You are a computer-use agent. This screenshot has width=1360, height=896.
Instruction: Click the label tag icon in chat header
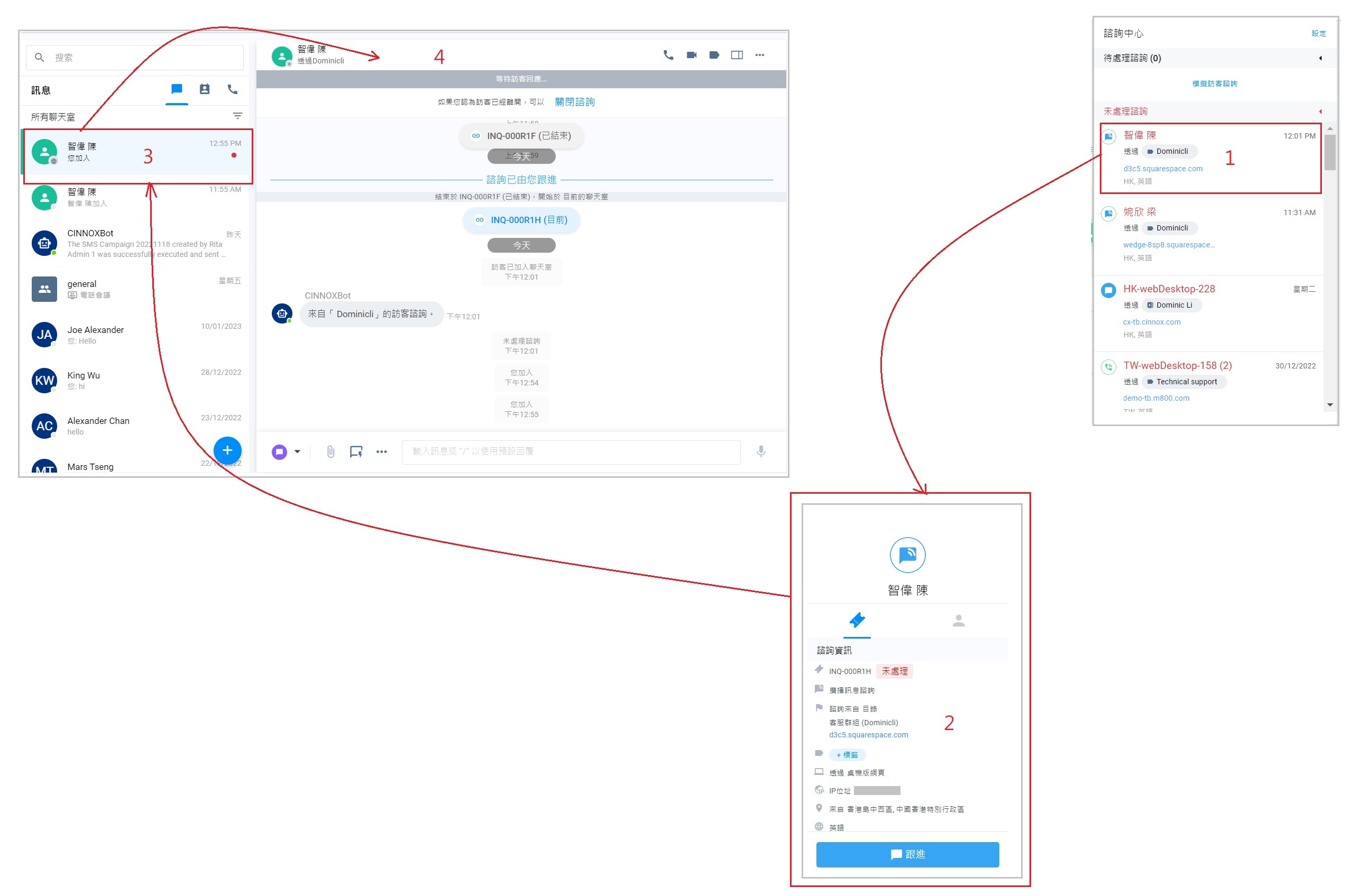point(714,55)
